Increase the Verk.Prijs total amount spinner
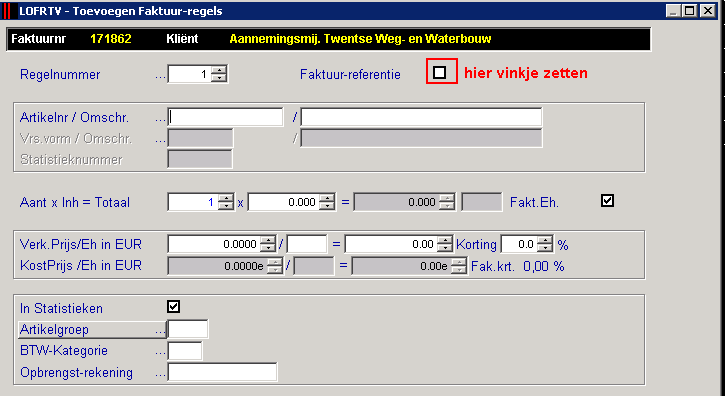 pos(445,240)
